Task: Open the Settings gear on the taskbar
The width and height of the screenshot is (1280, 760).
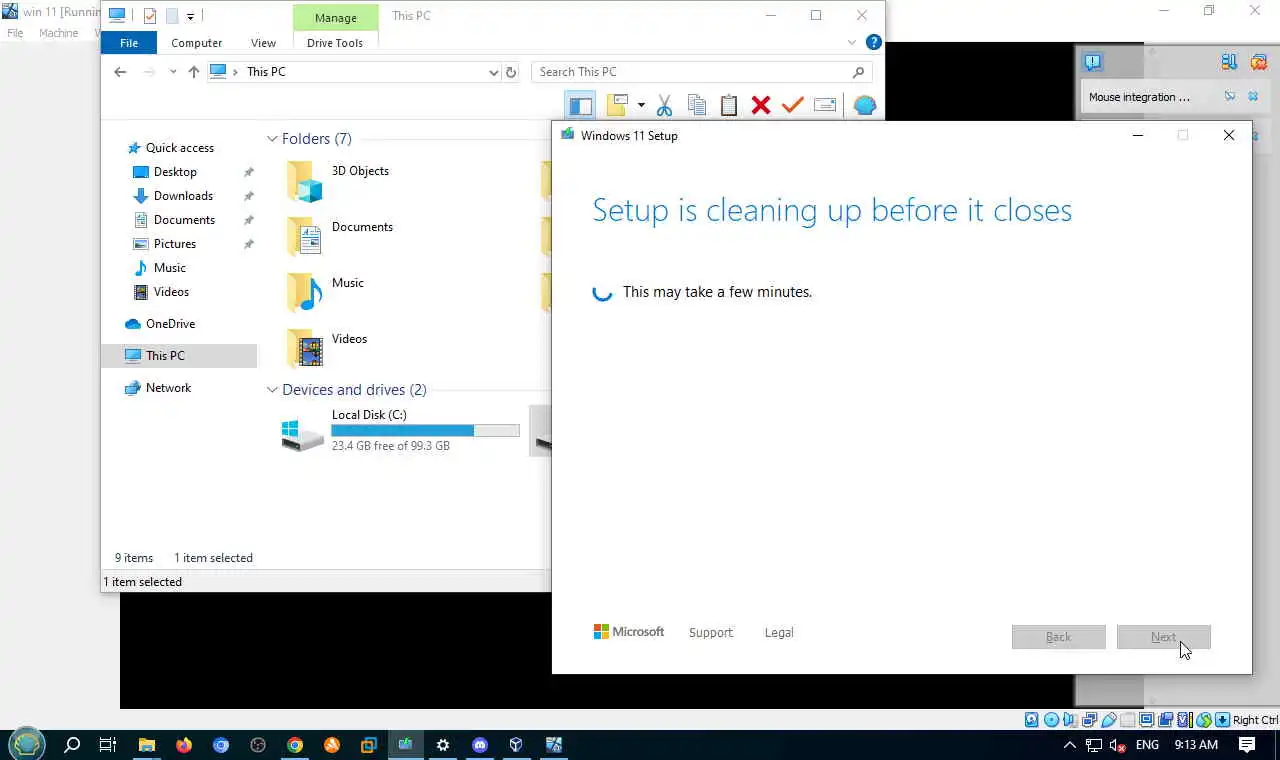Action: pyautogui.click(x=443, y=745)
